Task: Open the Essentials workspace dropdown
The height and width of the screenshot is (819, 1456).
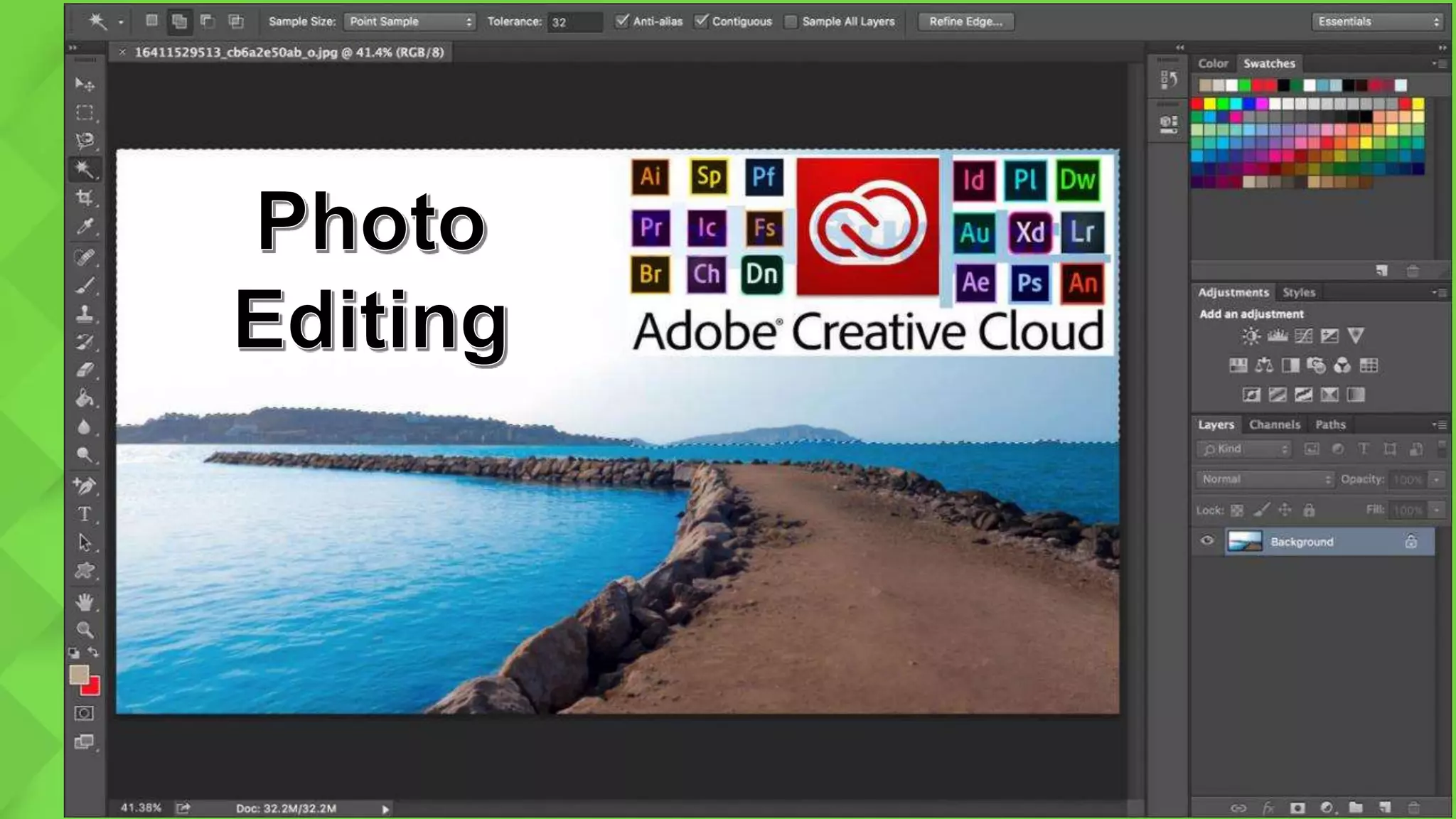Action: (1378, 21)
